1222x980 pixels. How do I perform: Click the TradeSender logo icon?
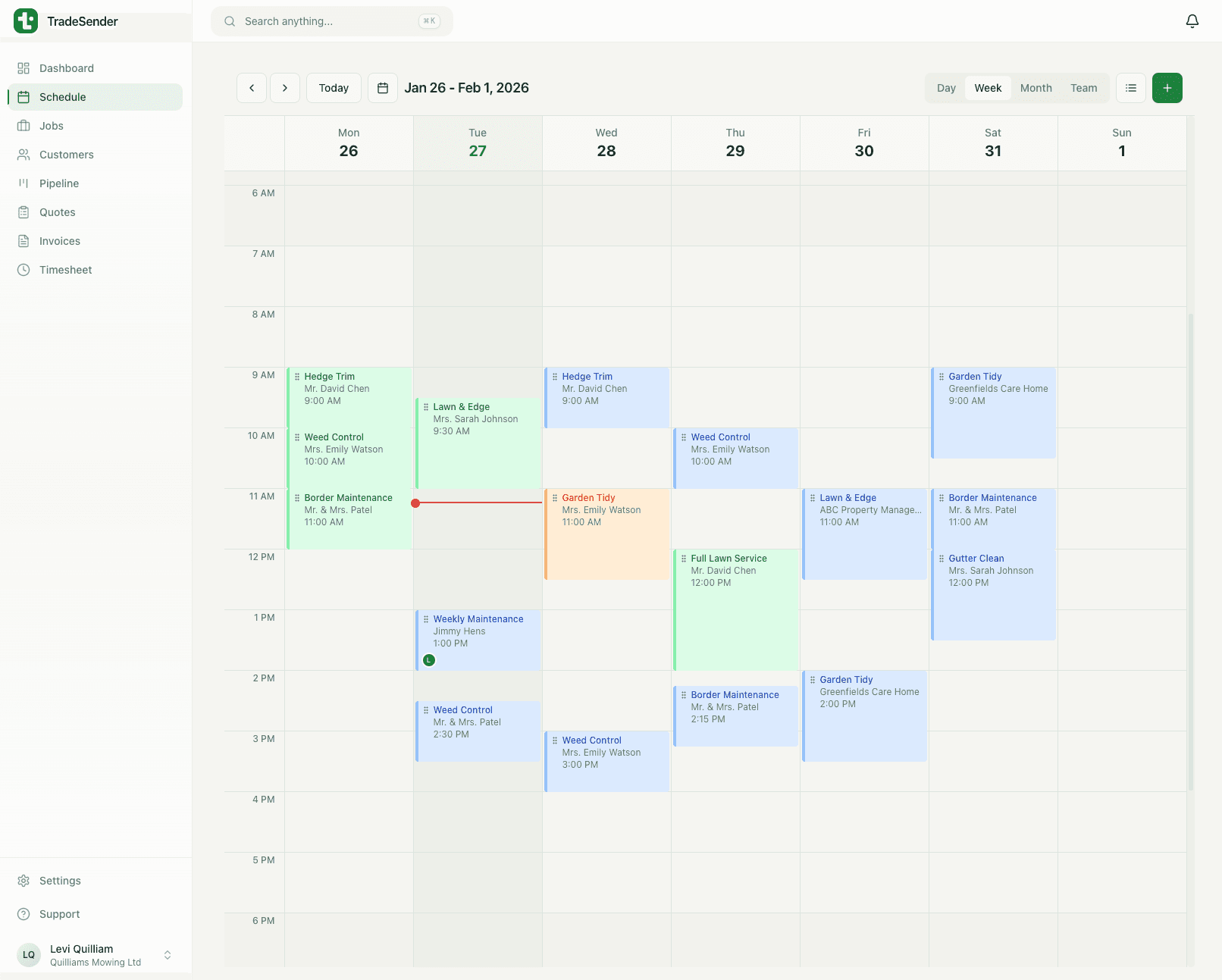(26, 20)
